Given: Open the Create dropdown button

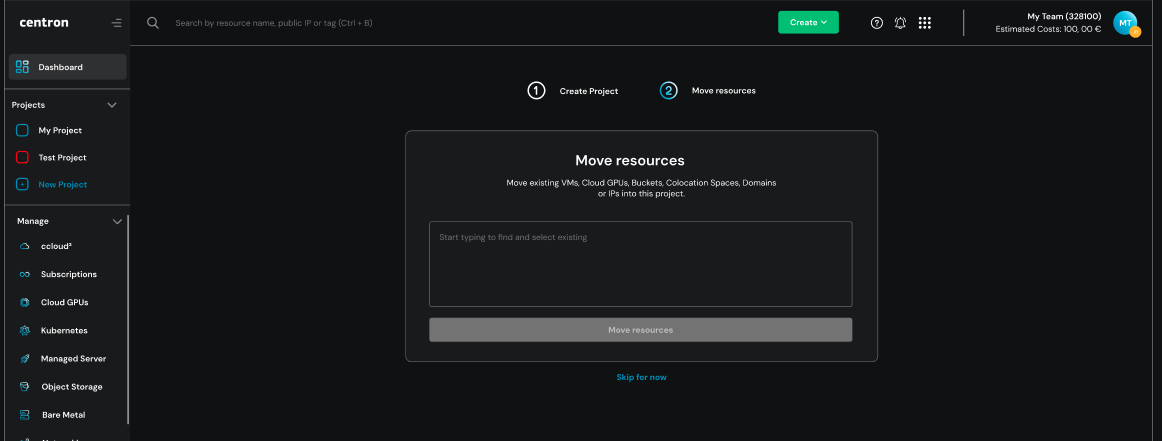Looking at the screenshot, I should click(x=808, y=23).
